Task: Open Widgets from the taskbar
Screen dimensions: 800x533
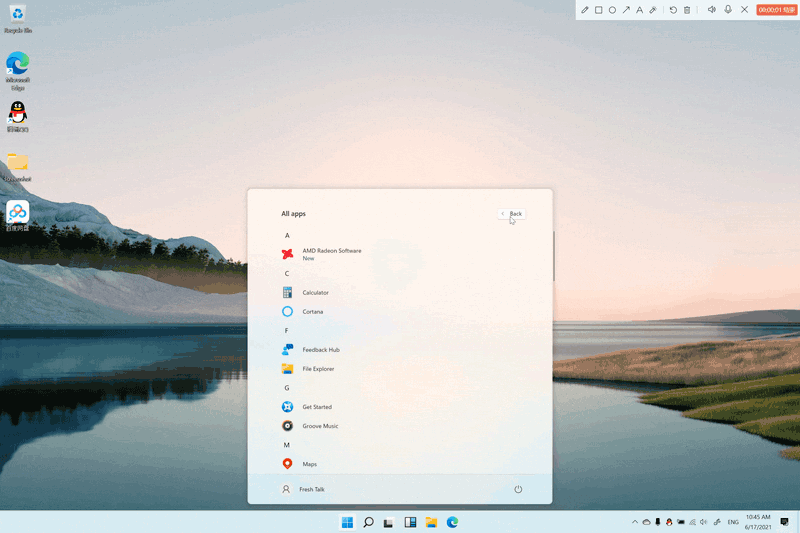Action: (x=410, y=522)
